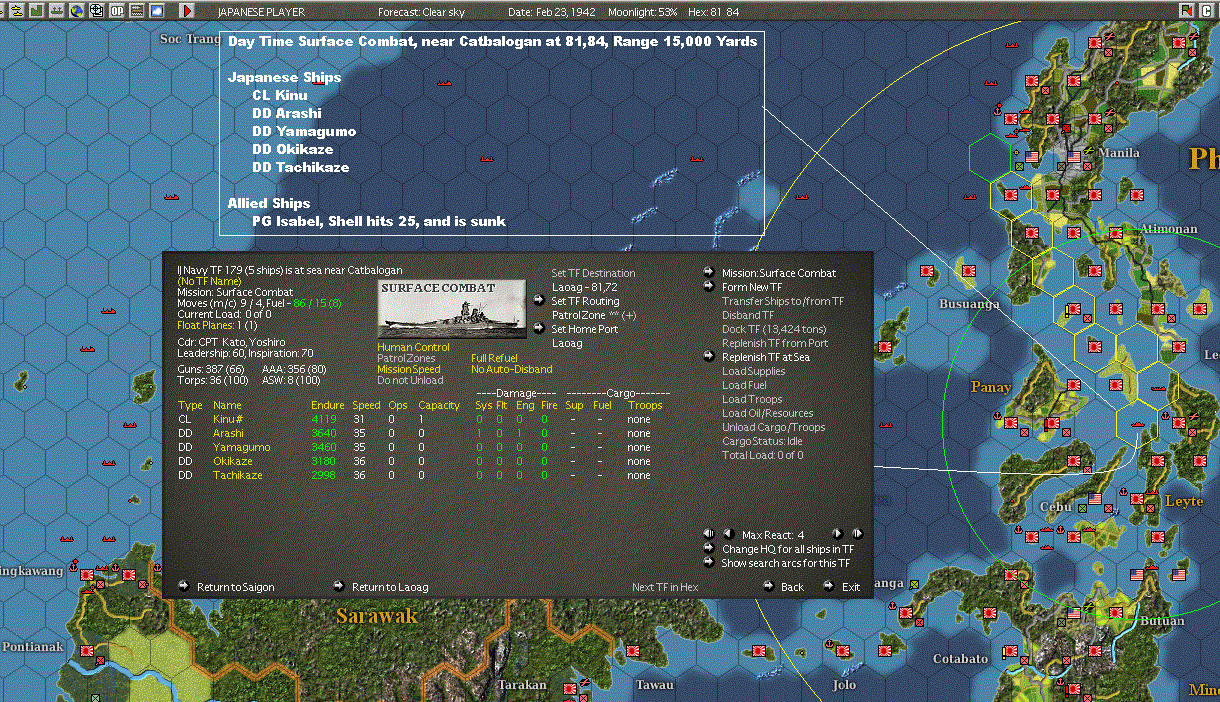Image resolution: width=1220 pixels, height=702 pixels.
Task: Toggle Mission Speed setting
Action: [408, 369]
